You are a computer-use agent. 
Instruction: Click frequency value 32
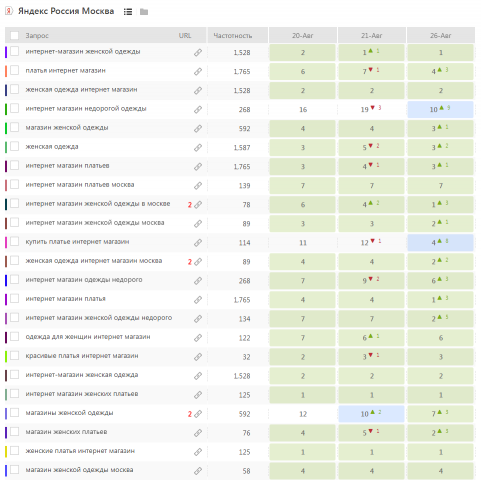pyautogui.click(x=246, y=357)
